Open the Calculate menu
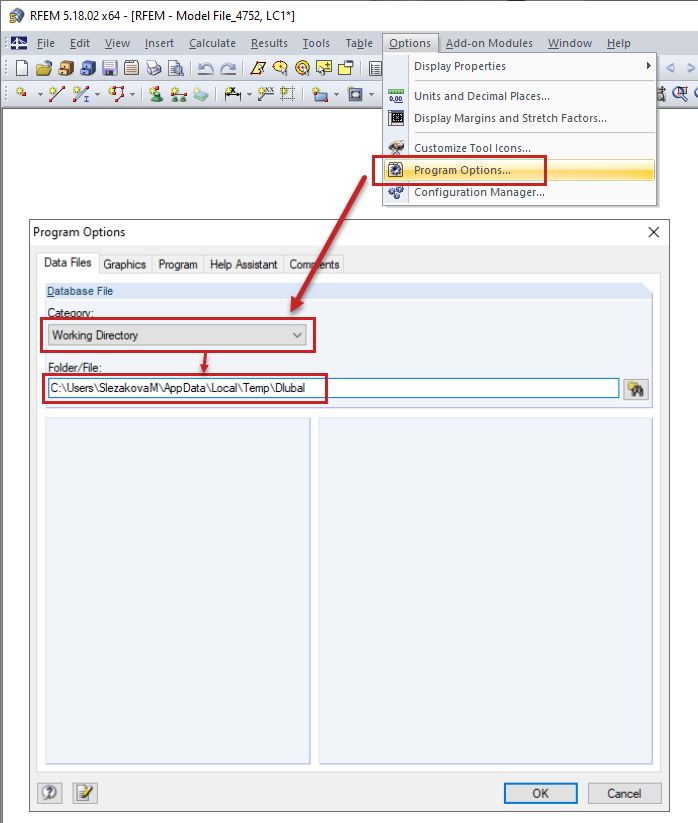The width and height of the screenshot is (698, 823). pos(212,43)
